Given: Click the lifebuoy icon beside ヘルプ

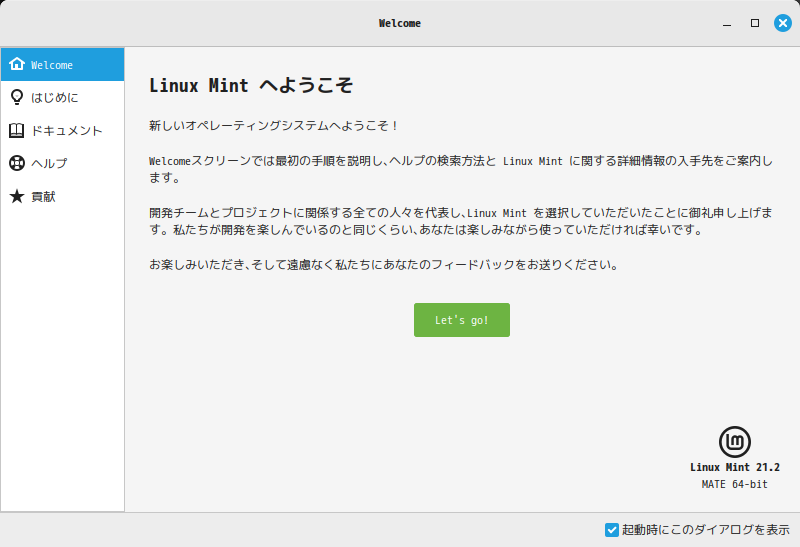Looking at the screenshot, I should (x=17, y=163).
